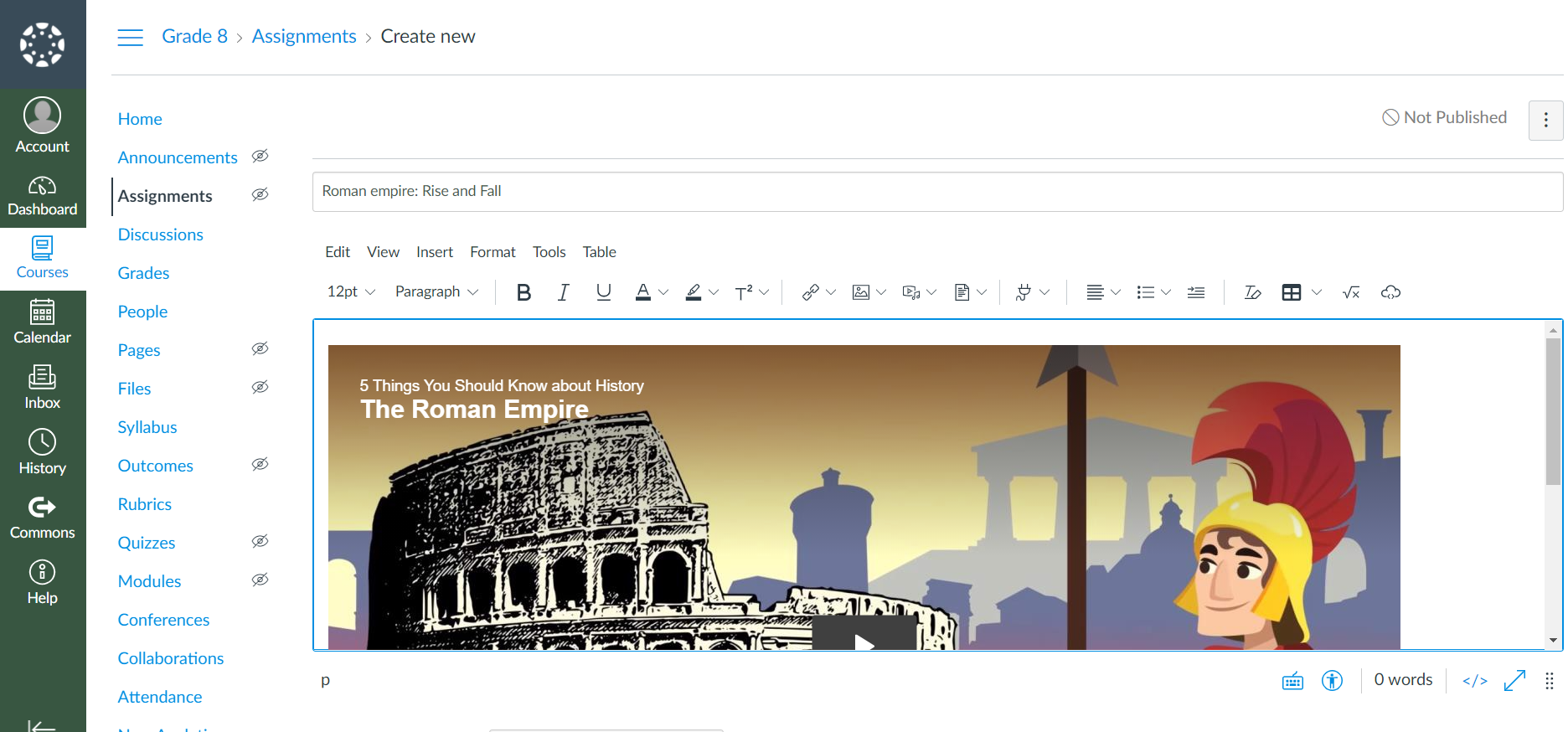The image size is (1568, 732).
Task: Open Commons from the sidebar
Action: [x=43, y=518]
